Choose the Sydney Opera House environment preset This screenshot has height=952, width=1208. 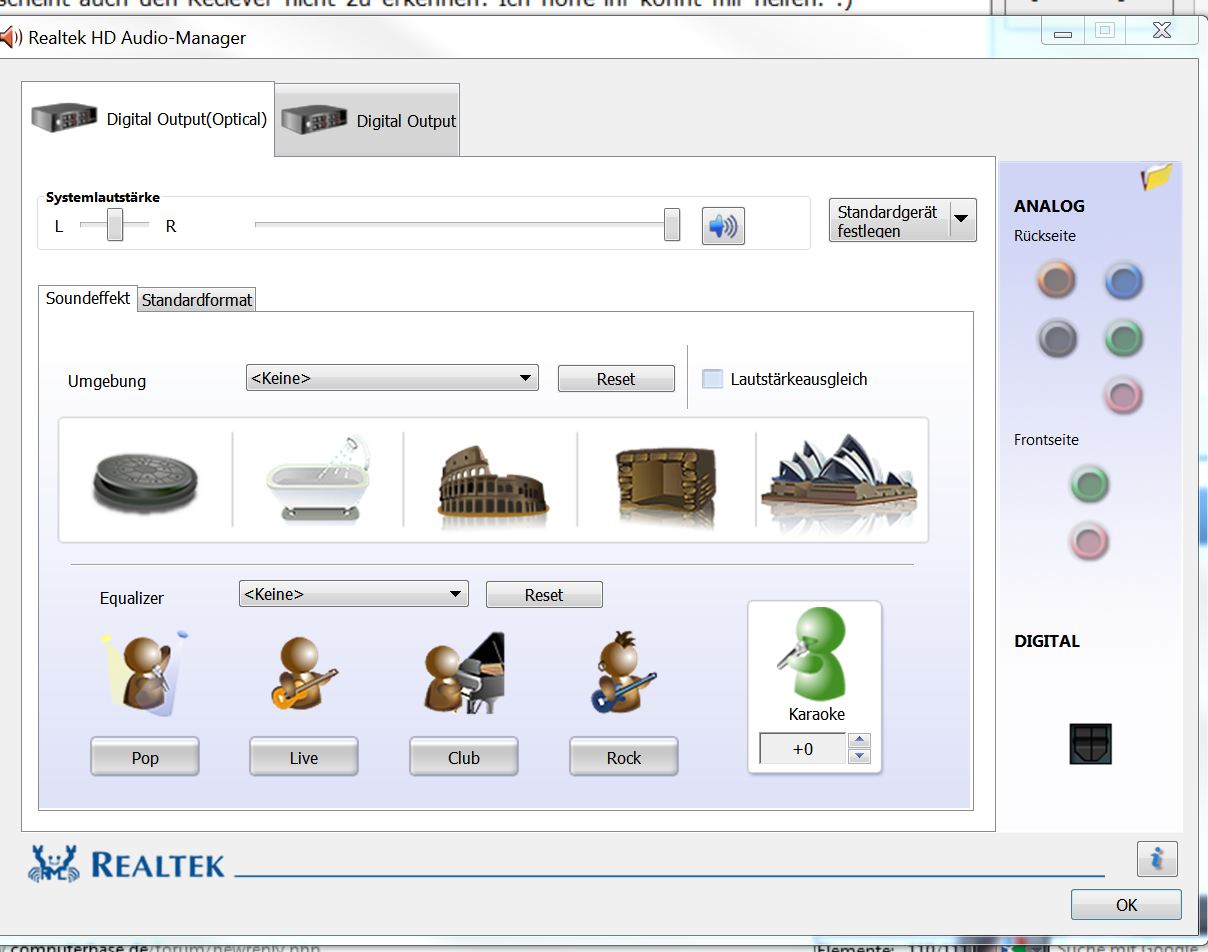840,480
